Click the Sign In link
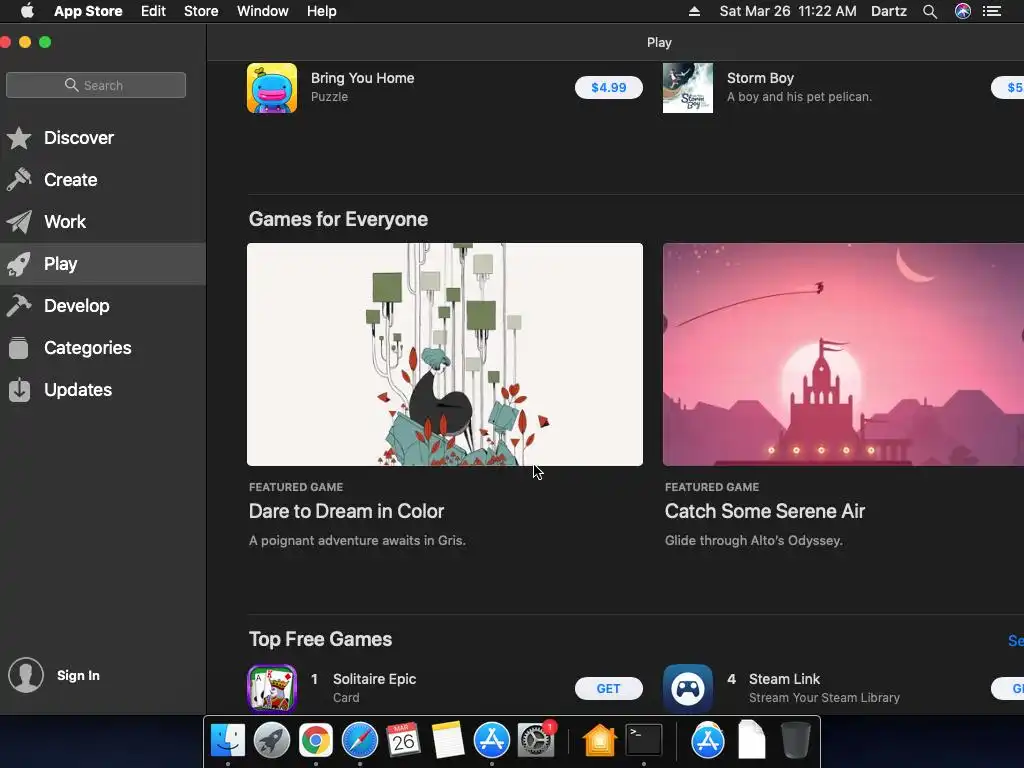This screenshot has width=1024, height=768. tap(78, 675)
